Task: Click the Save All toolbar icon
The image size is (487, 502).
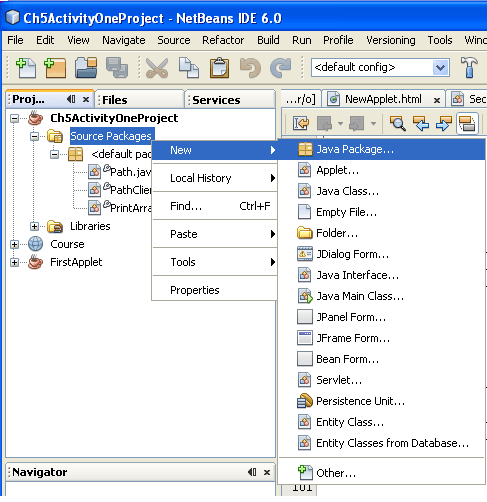Action: point(117,68)
